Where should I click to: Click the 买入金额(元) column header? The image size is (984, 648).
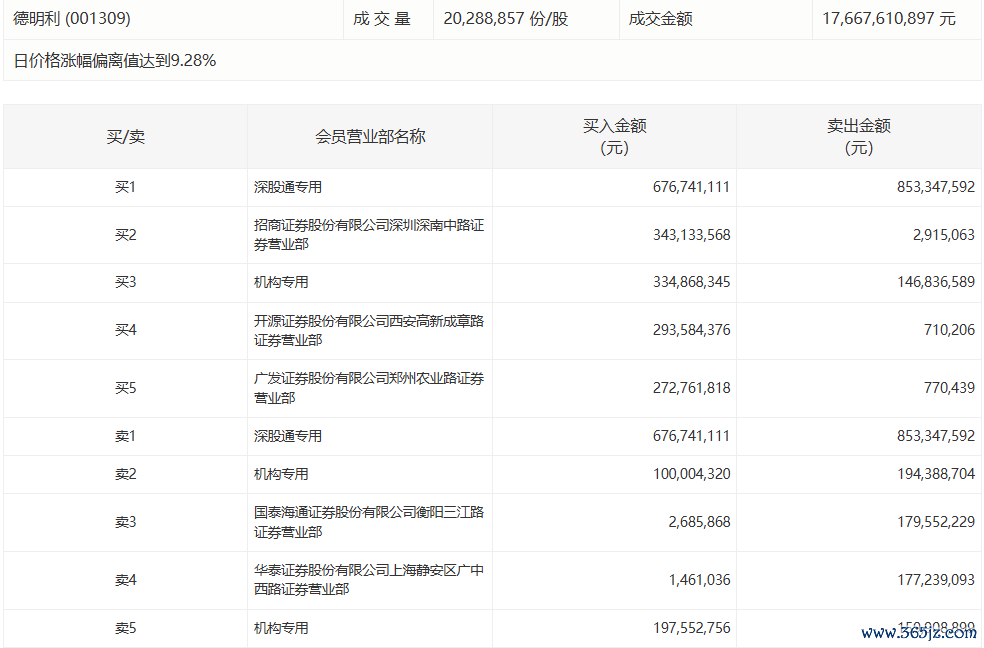[614, 137]
